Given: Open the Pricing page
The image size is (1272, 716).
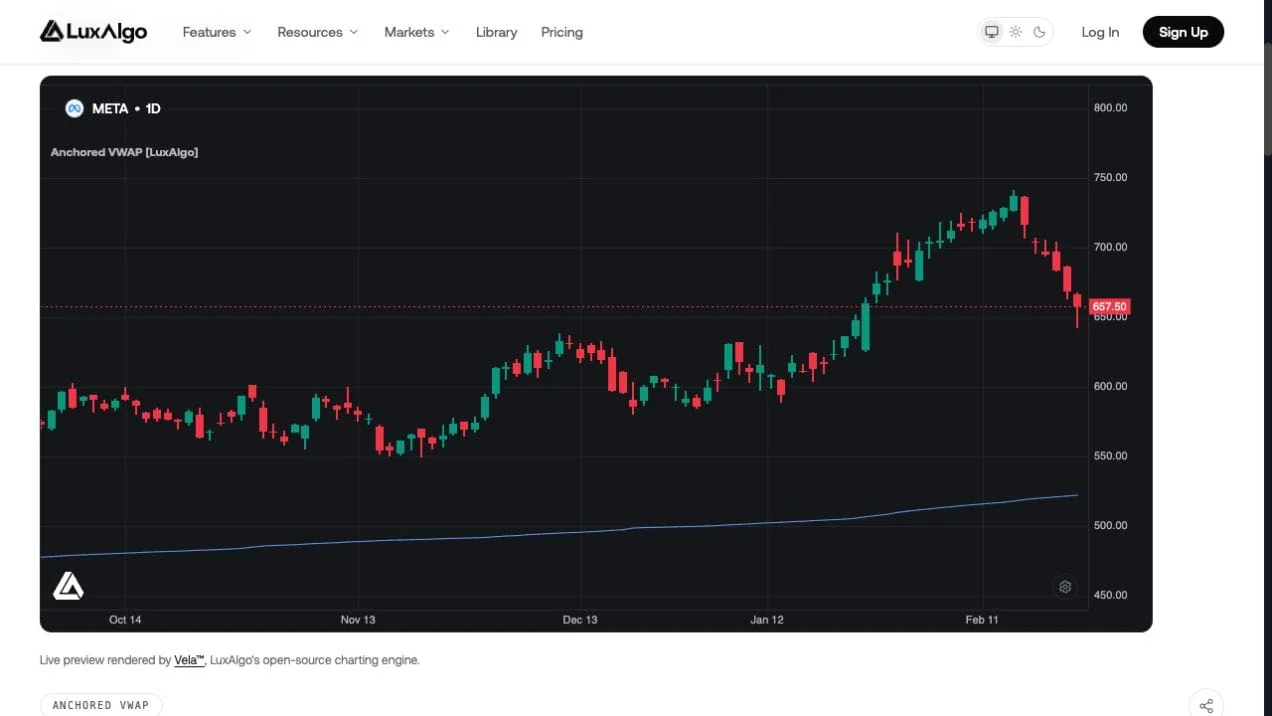Looking at the screenshot, I should pos(562,32).
